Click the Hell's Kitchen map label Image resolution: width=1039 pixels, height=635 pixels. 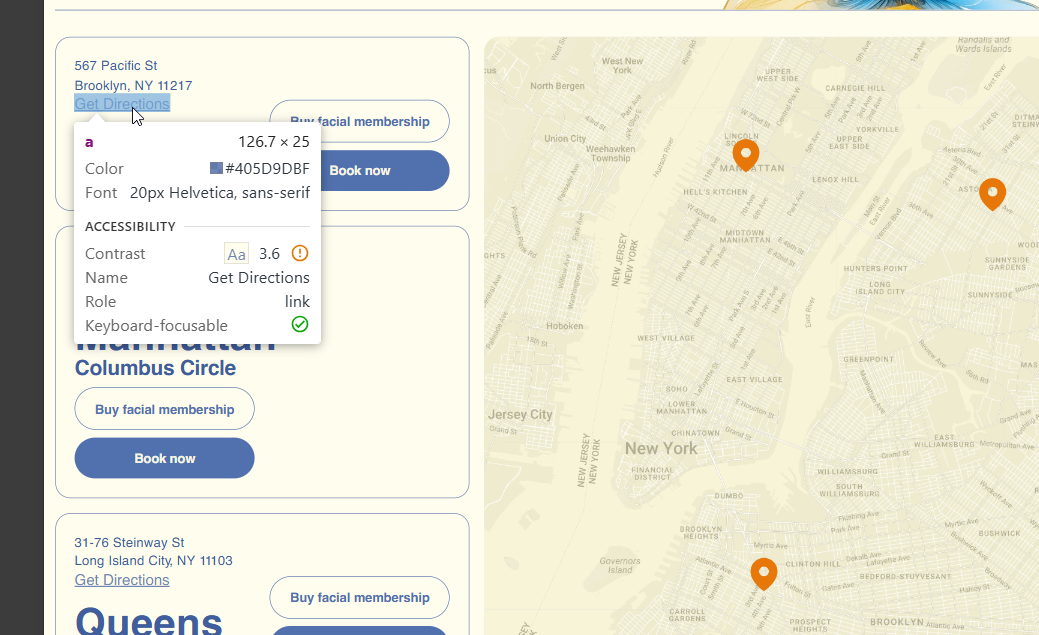coord(715,192)
